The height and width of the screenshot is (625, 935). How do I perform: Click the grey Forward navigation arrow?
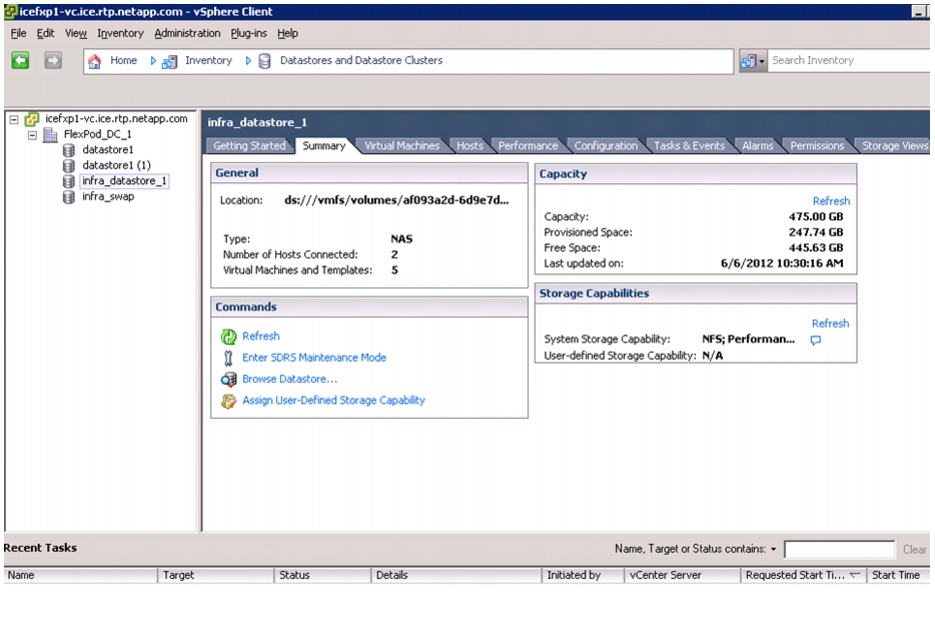point(53,60)
